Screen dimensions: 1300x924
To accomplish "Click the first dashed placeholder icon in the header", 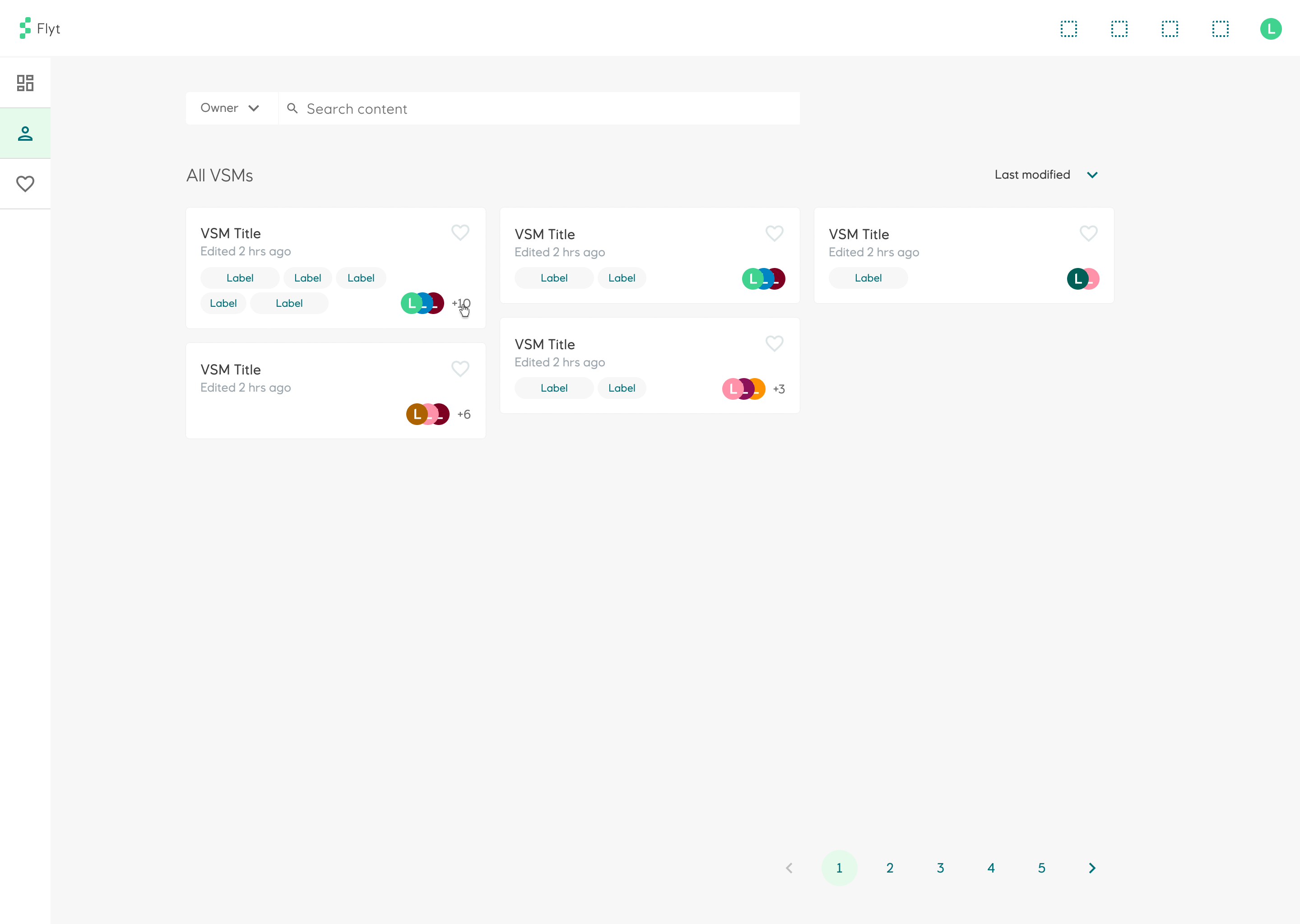I will [x=1069, y=28].
